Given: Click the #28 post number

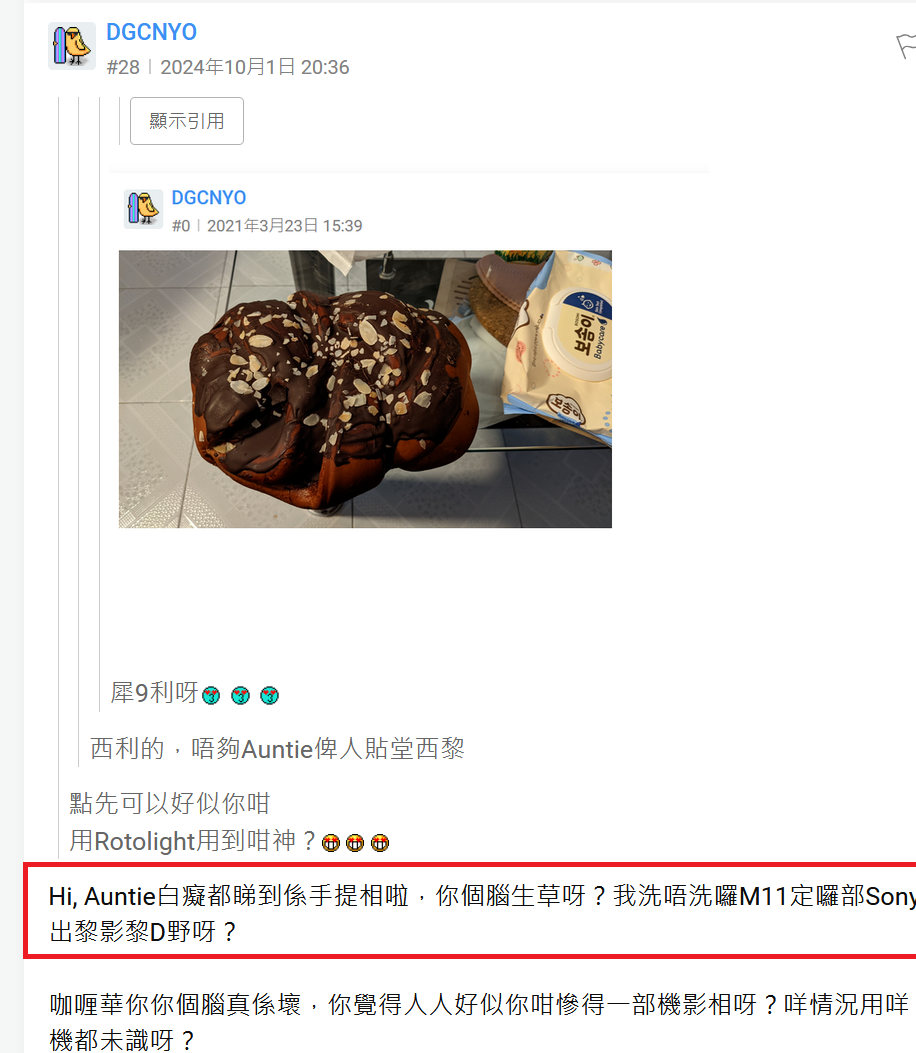Looking at the screenshot, I should coord(123,67).
